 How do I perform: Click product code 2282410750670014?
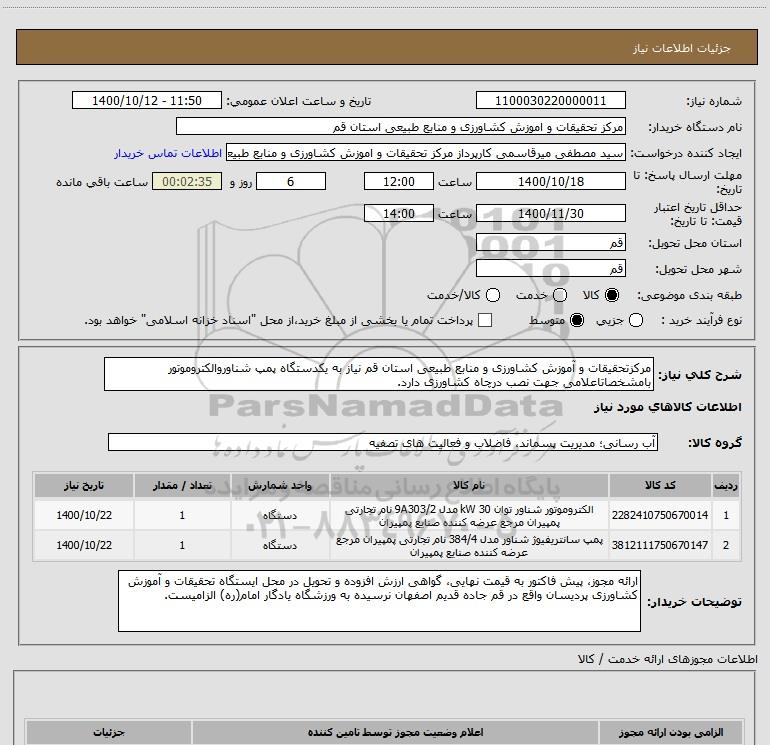[660, 515]
